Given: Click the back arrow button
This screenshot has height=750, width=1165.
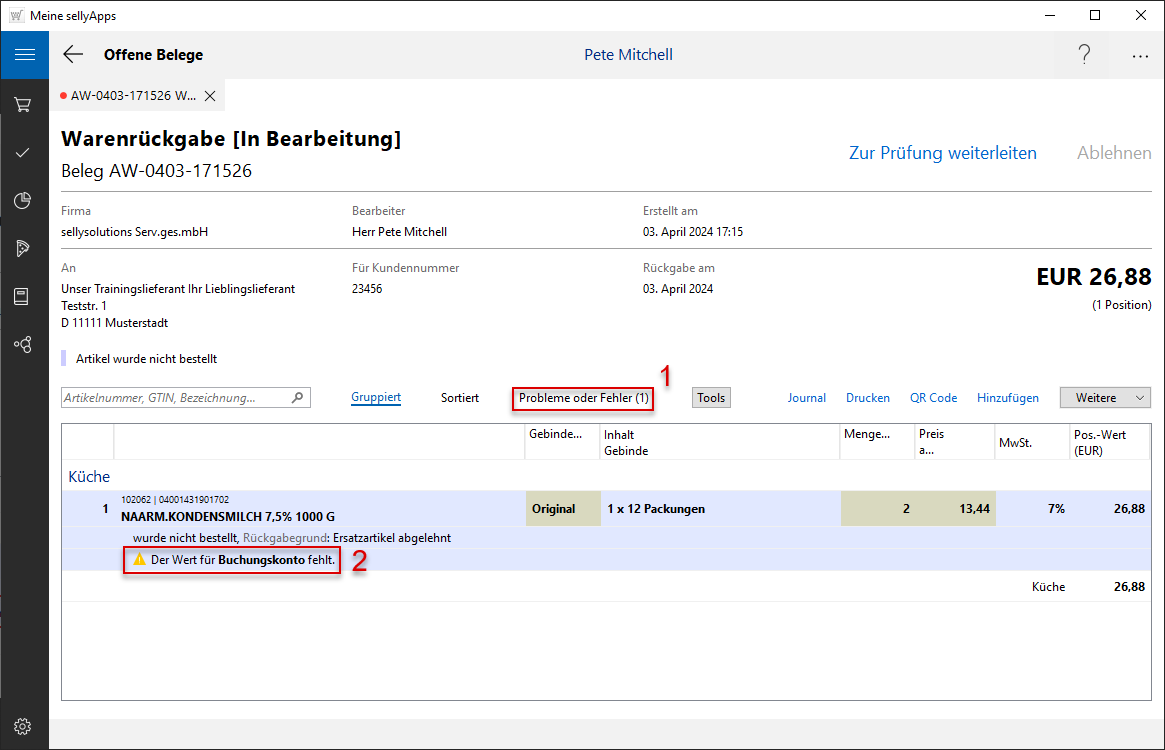Looking at the screenshot, I should click(x=73, y=55).
